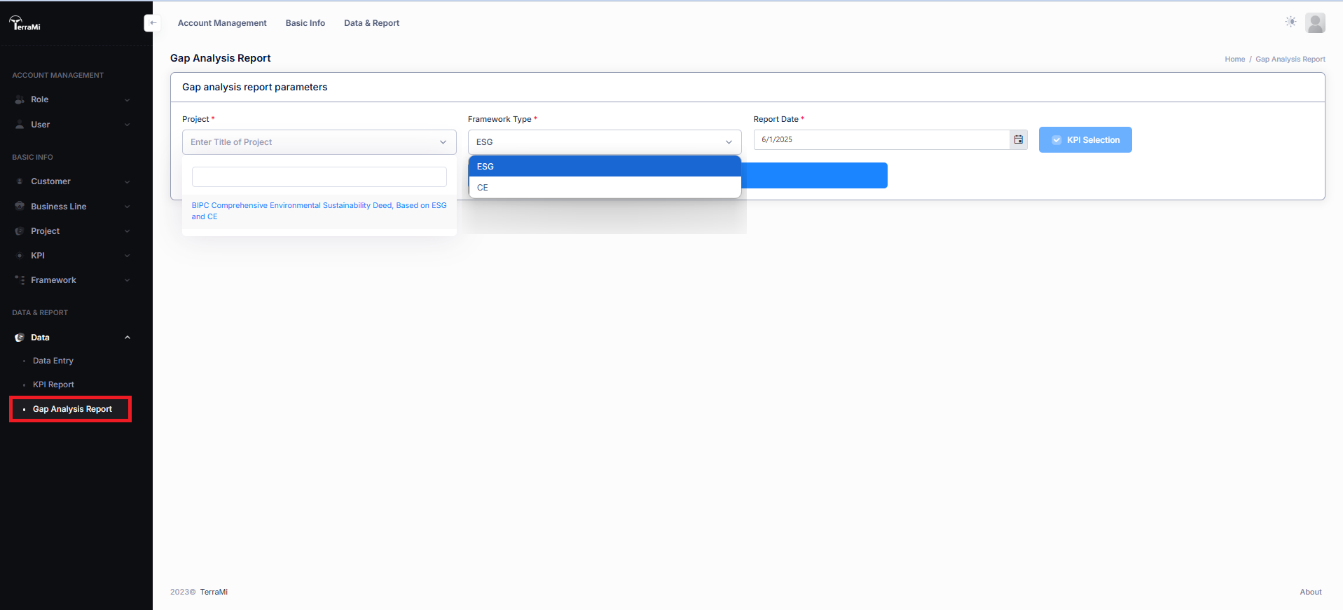This screenshot has height=610, width=1343.
Task: Click the project search input box
Action: 318,177
